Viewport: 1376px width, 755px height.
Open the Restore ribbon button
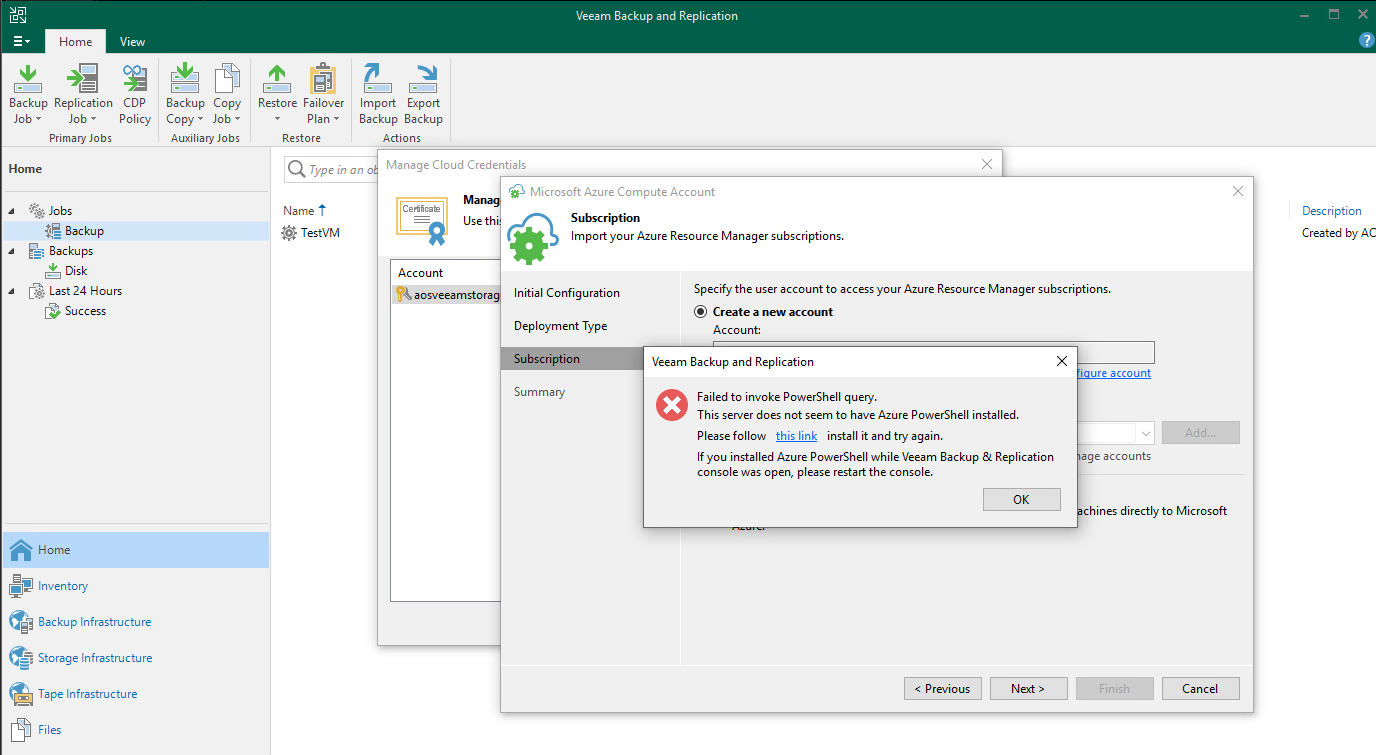coord(277,95)
